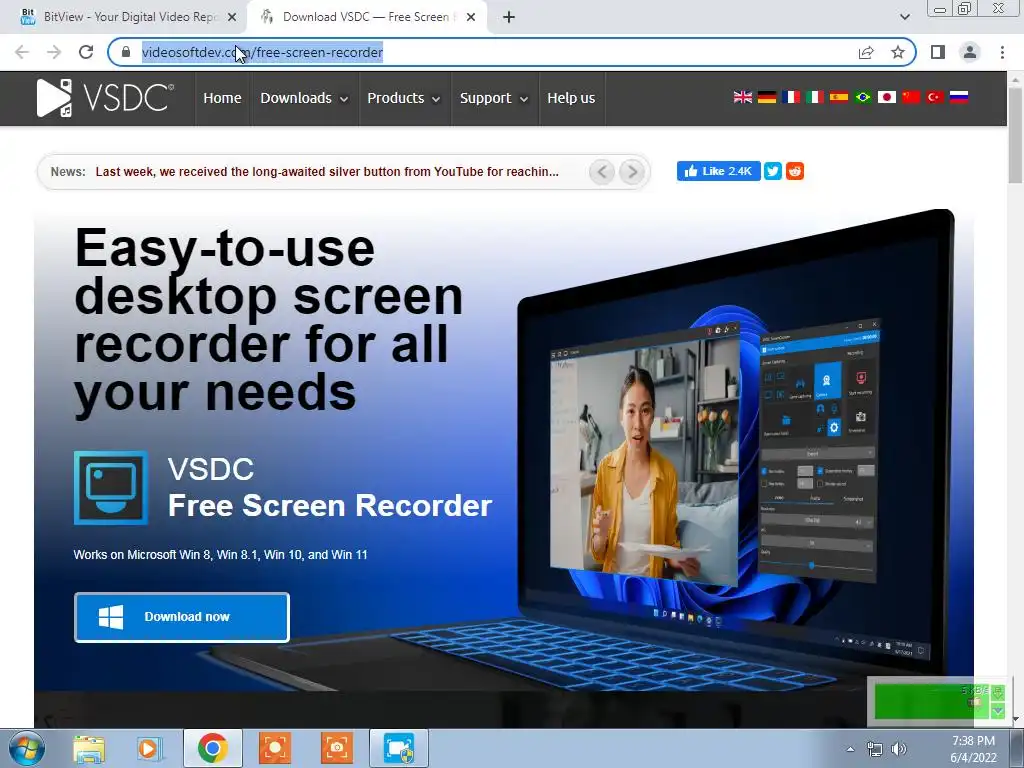1024x768 pixels.
Task: Expand Chrome tab search chevron
Action: (x=904, y=17)
